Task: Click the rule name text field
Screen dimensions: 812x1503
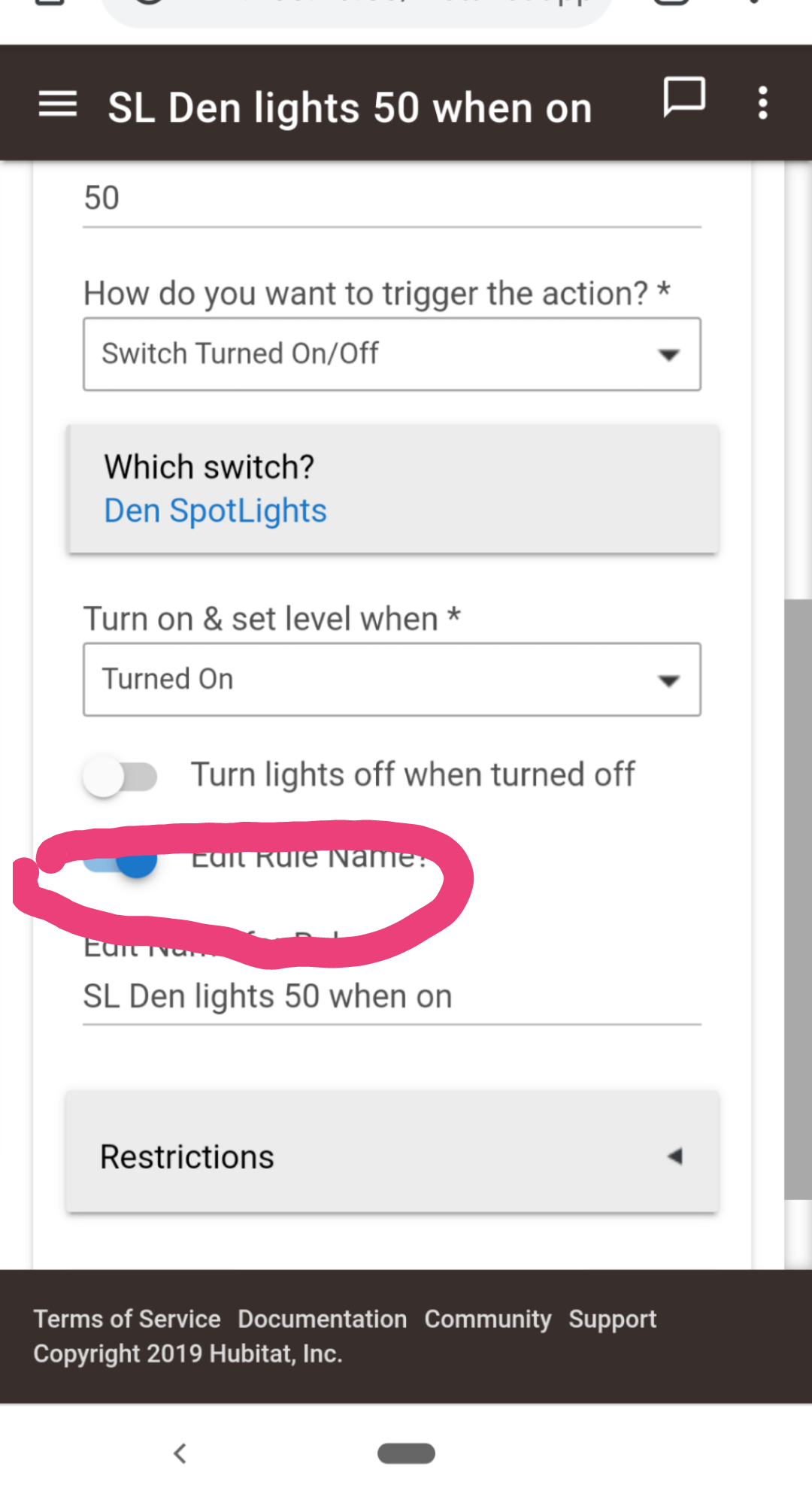Action: [x=392, y=998]
